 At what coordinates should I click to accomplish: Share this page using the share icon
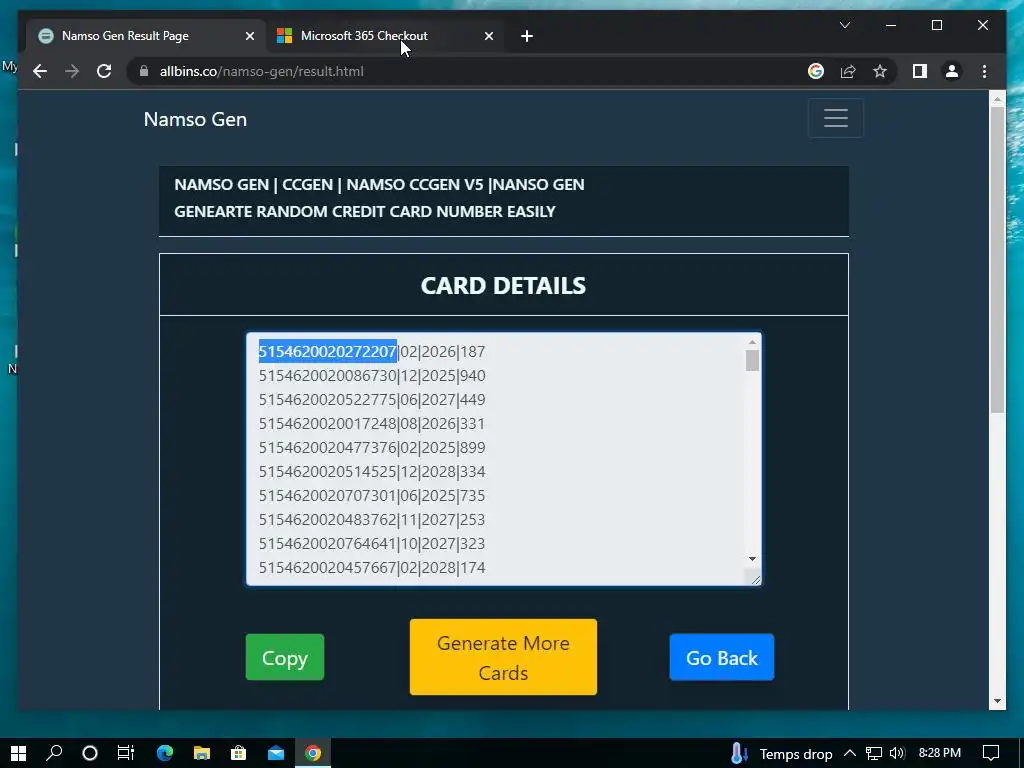point(848,71)
